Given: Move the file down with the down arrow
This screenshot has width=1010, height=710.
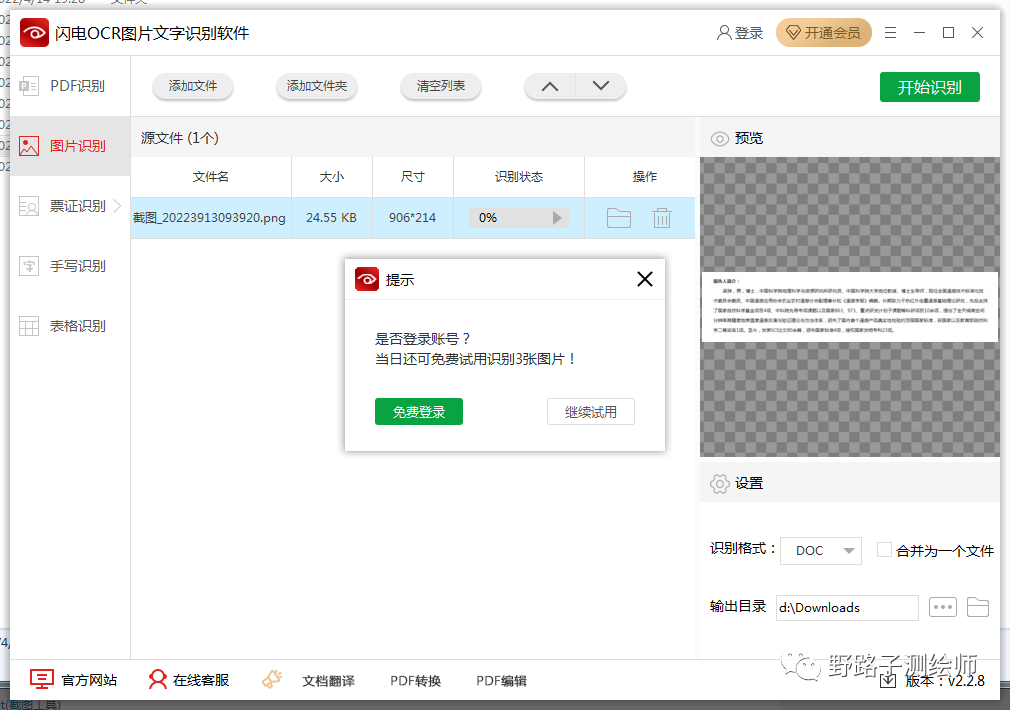Looking at the screenshot, I should pos(600,86).
